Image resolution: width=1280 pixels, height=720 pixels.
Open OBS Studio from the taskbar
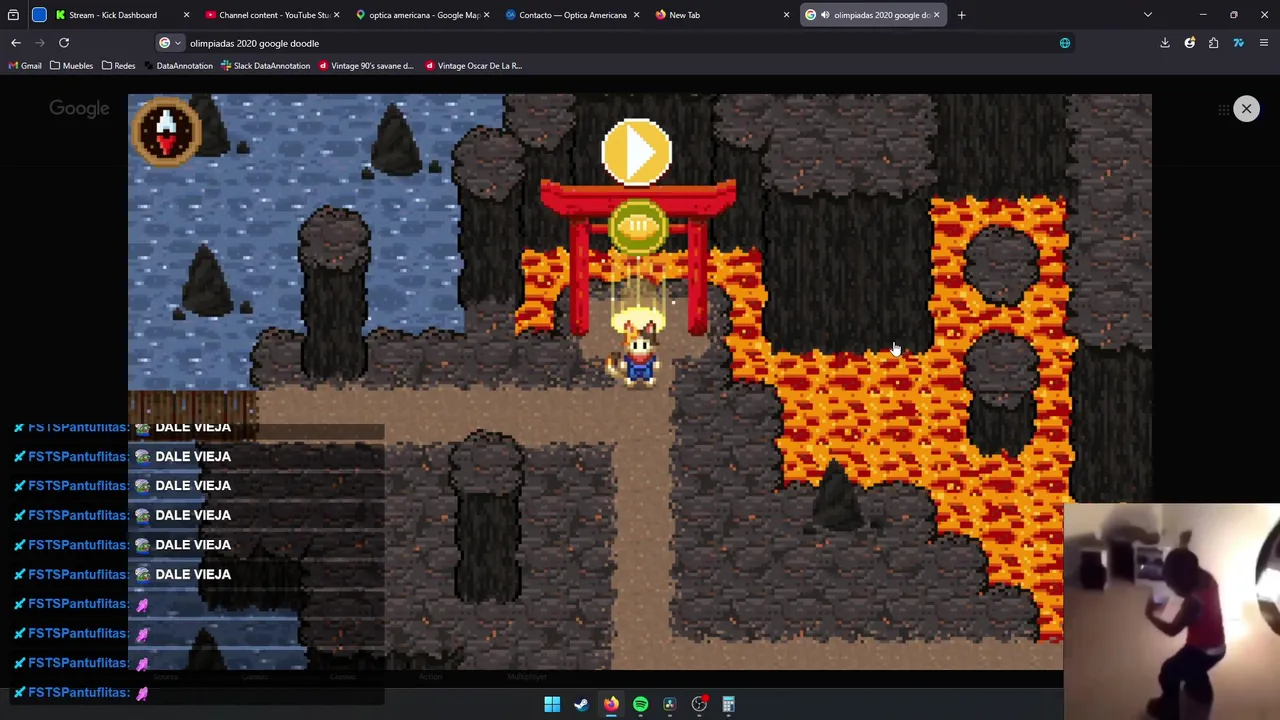click(699, 704)
